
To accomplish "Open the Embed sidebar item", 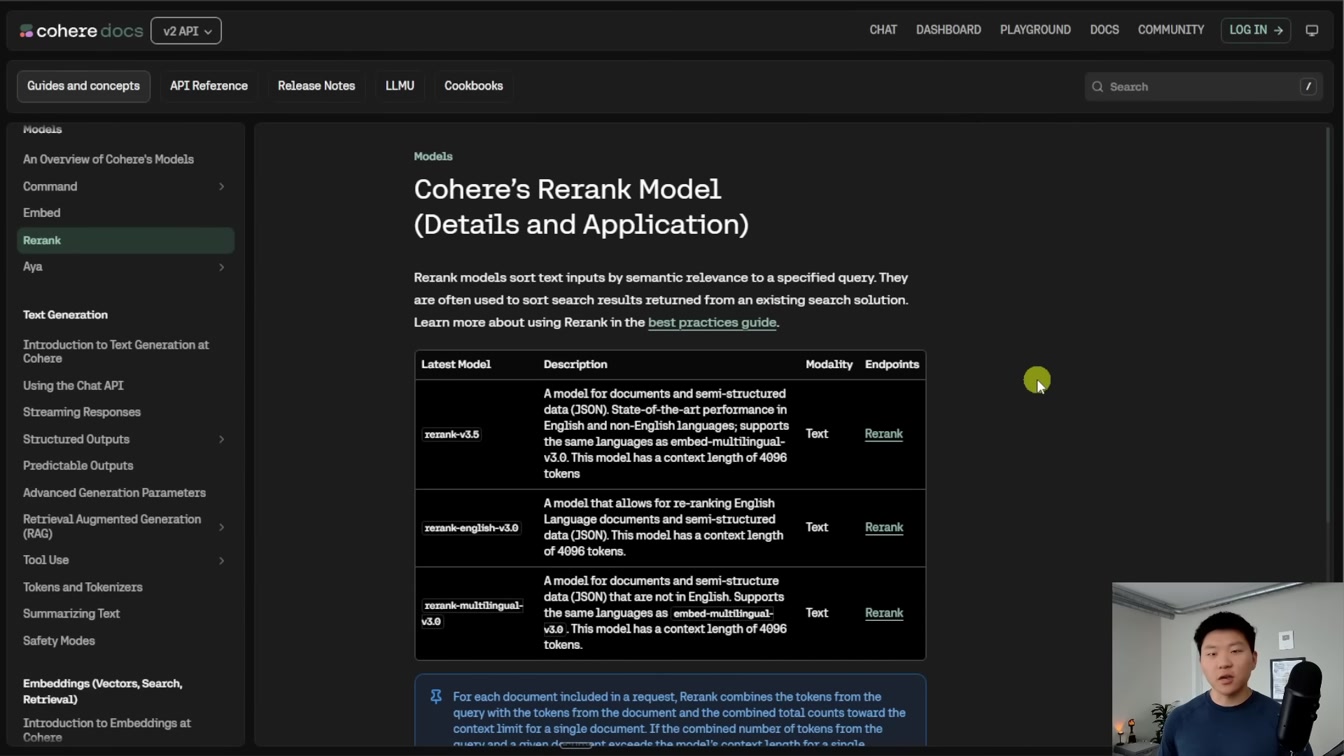I will [x=42, y=213].
